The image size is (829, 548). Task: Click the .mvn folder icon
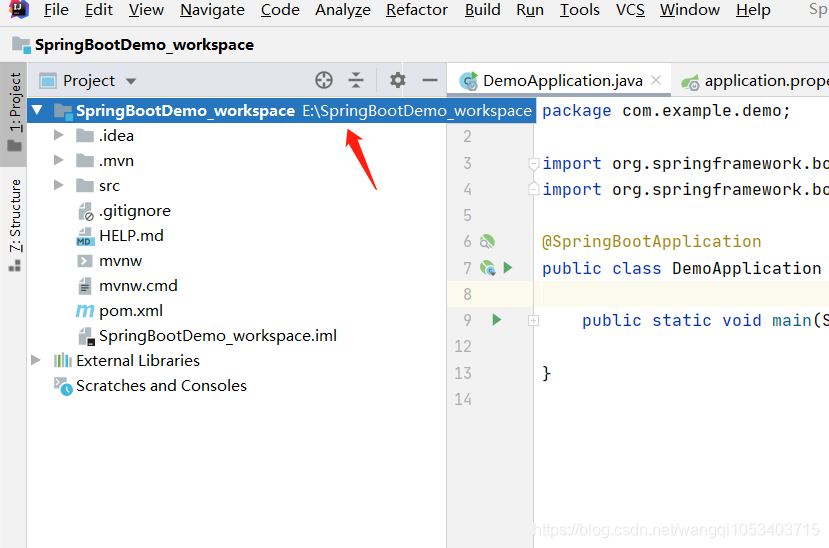click(85, 161)
